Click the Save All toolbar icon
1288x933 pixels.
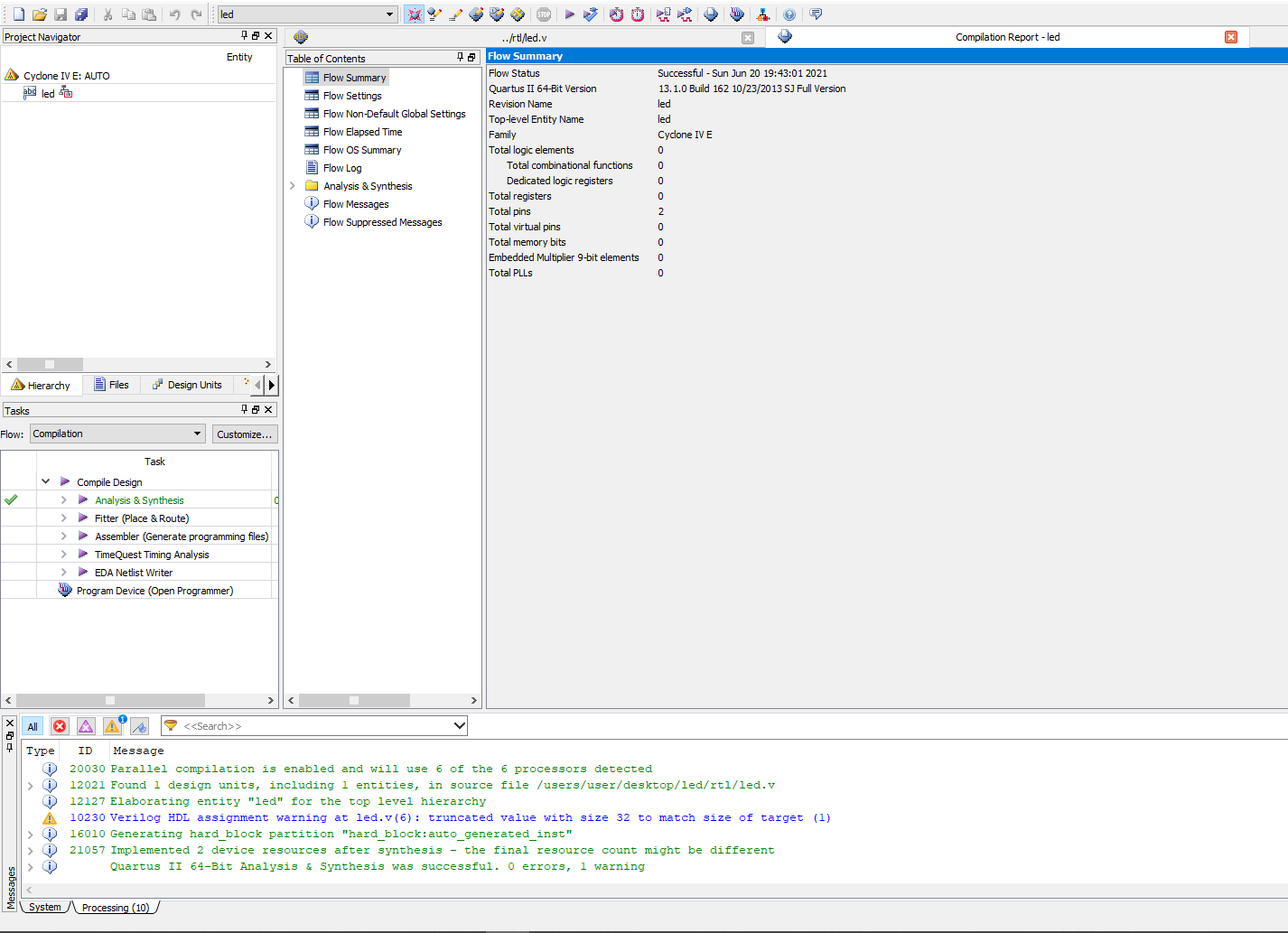coord(81,14)
